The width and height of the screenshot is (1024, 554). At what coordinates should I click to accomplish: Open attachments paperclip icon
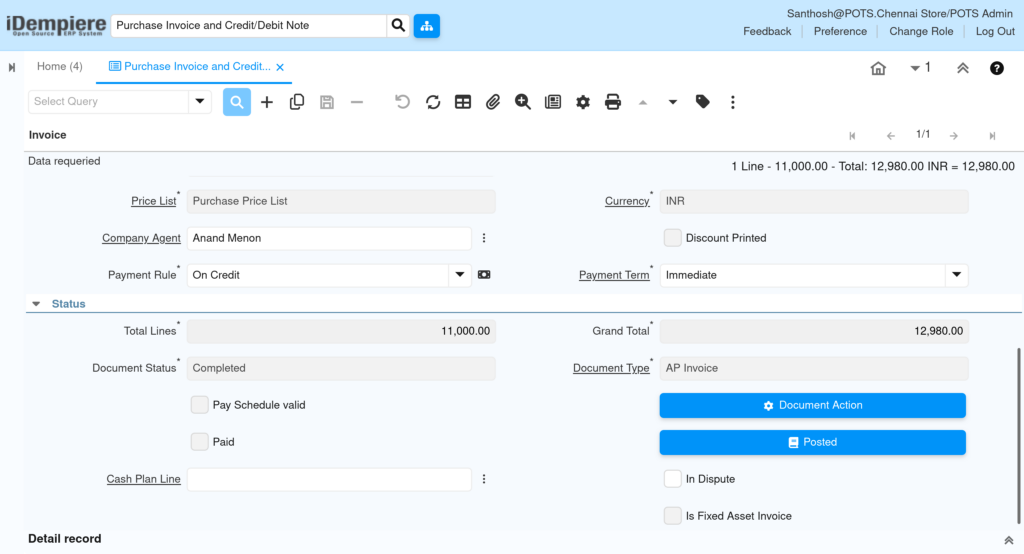492,102
